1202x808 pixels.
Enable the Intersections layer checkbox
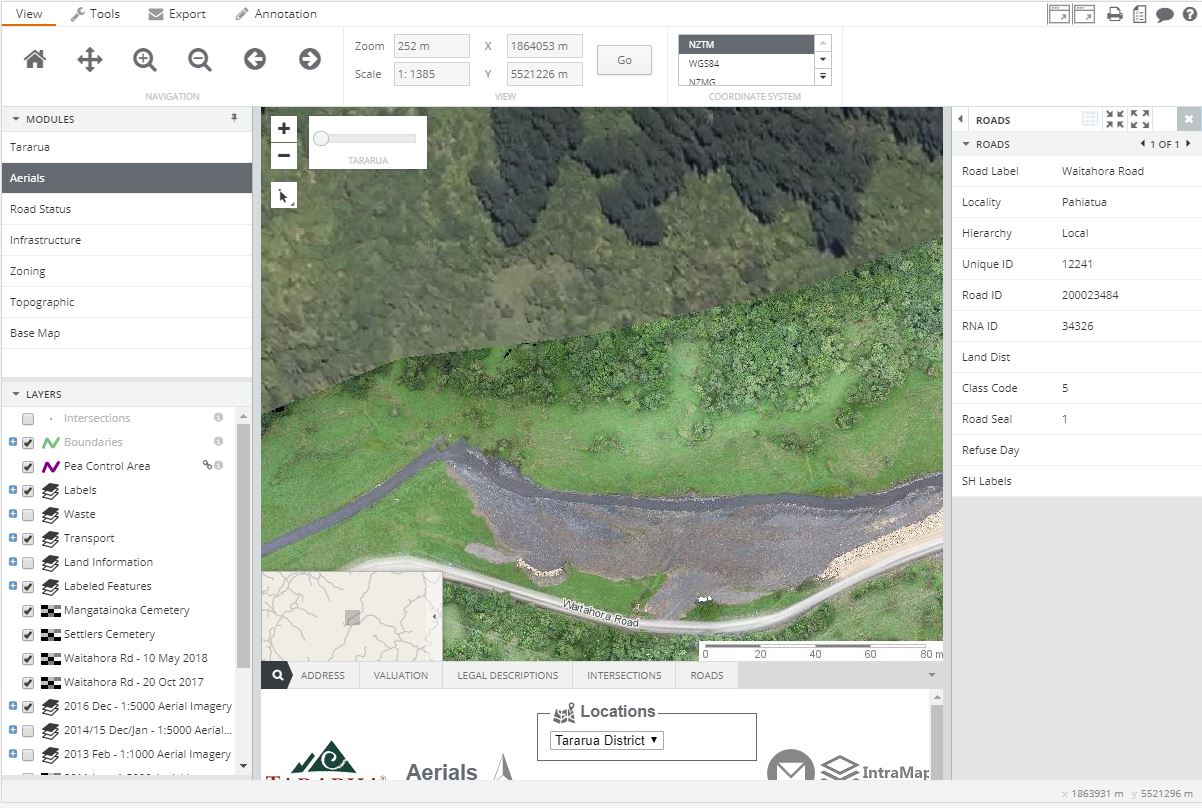tap(28, 419)
